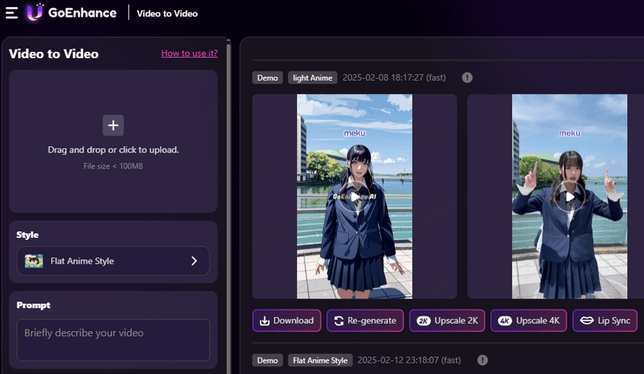Click the light Anime style tag
Screen dimensions: 644x374
(x=313, y=78)
